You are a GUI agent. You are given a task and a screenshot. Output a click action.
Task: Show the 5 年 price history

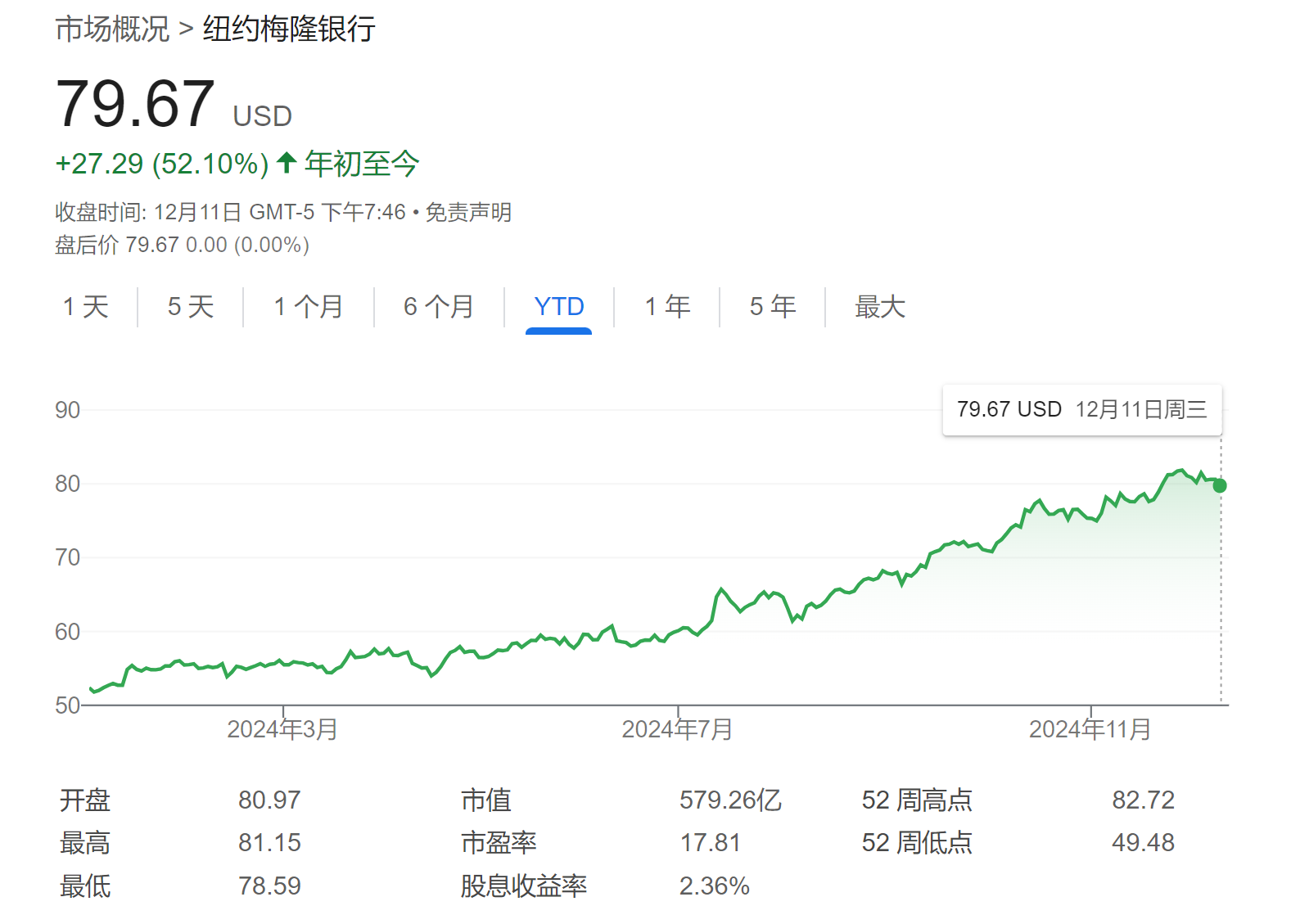pos(773,307)
